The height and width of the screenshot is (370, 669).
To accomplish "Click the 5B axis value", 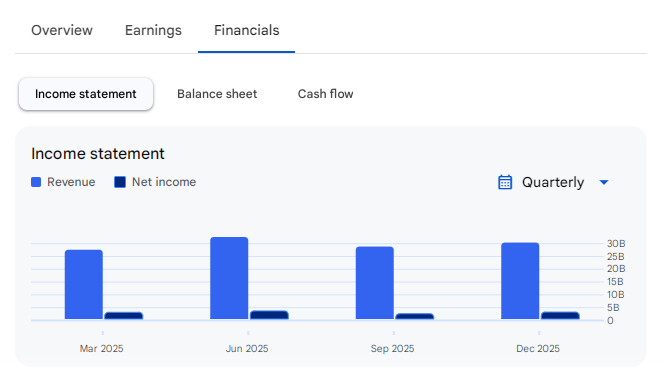I will point(613,308).
